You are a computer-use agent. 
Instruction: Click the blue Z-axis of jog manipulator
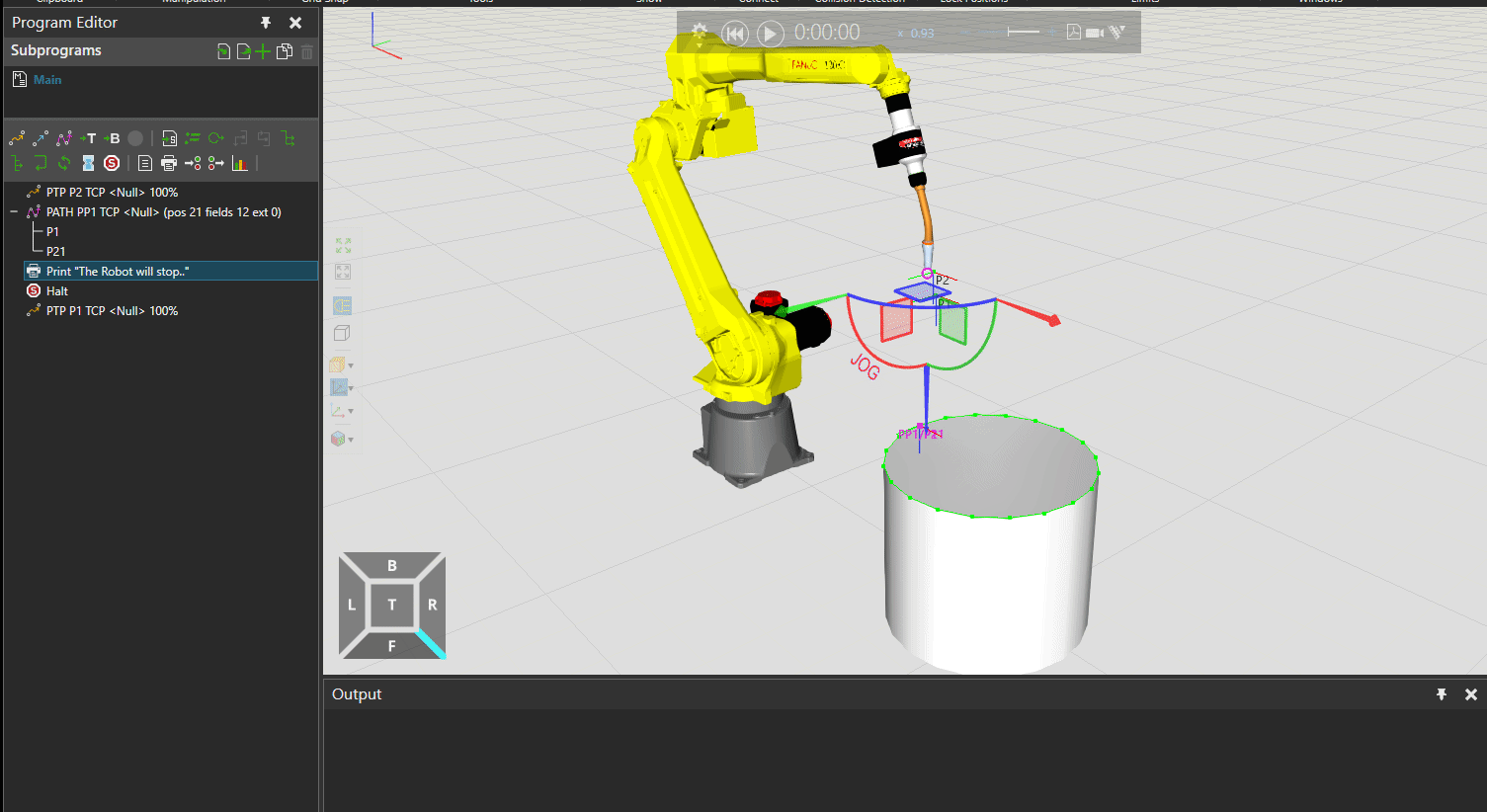926,400
